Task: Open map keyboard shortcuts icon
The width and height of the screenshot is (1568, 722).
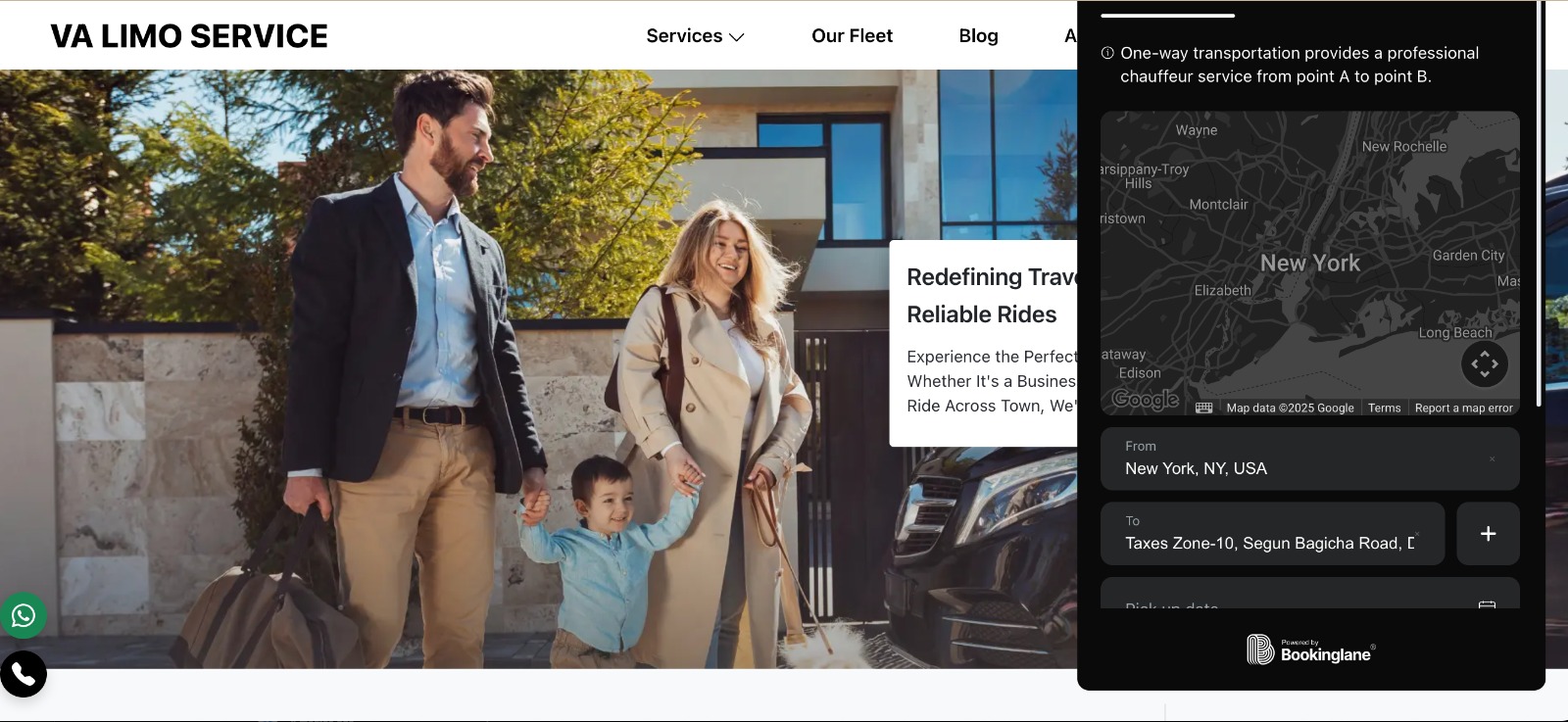Action: coord(1204,408)
